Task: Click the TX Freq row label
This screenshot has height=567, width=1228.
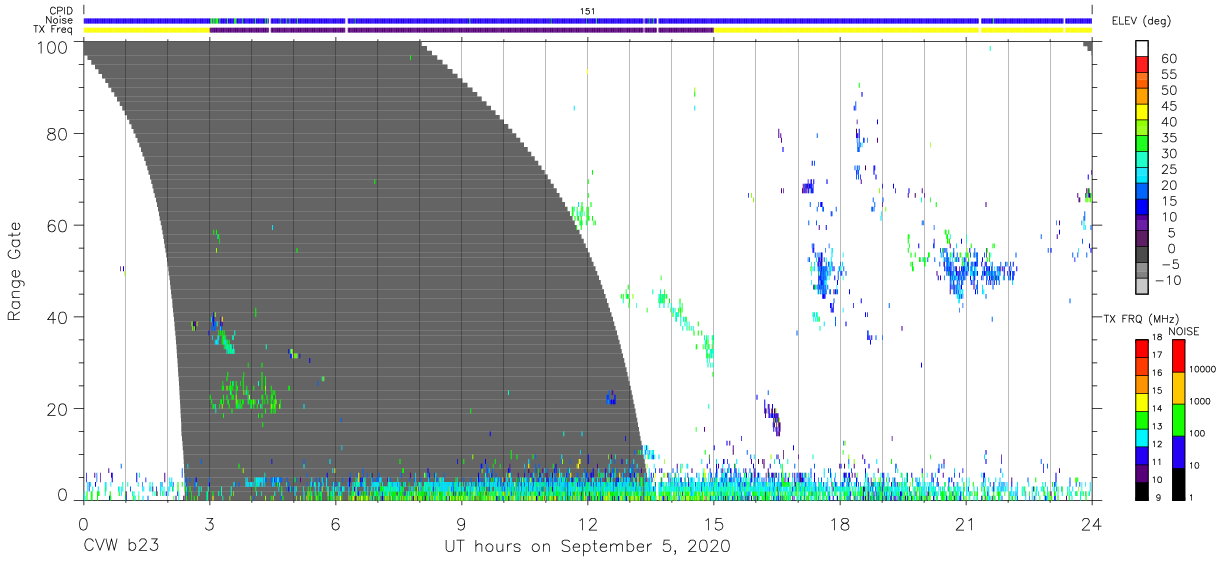Action: [55, 30]
